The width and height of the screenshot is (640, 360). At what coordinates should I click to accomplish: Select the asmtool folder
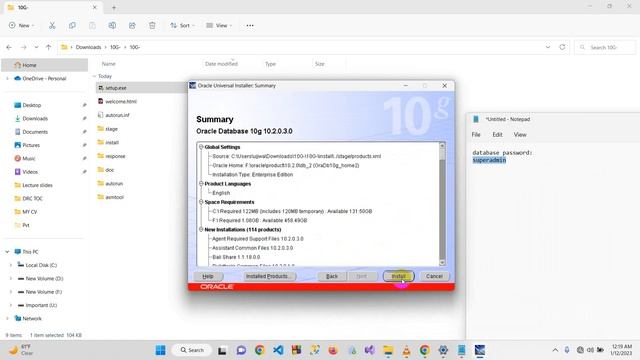point(114,197)
